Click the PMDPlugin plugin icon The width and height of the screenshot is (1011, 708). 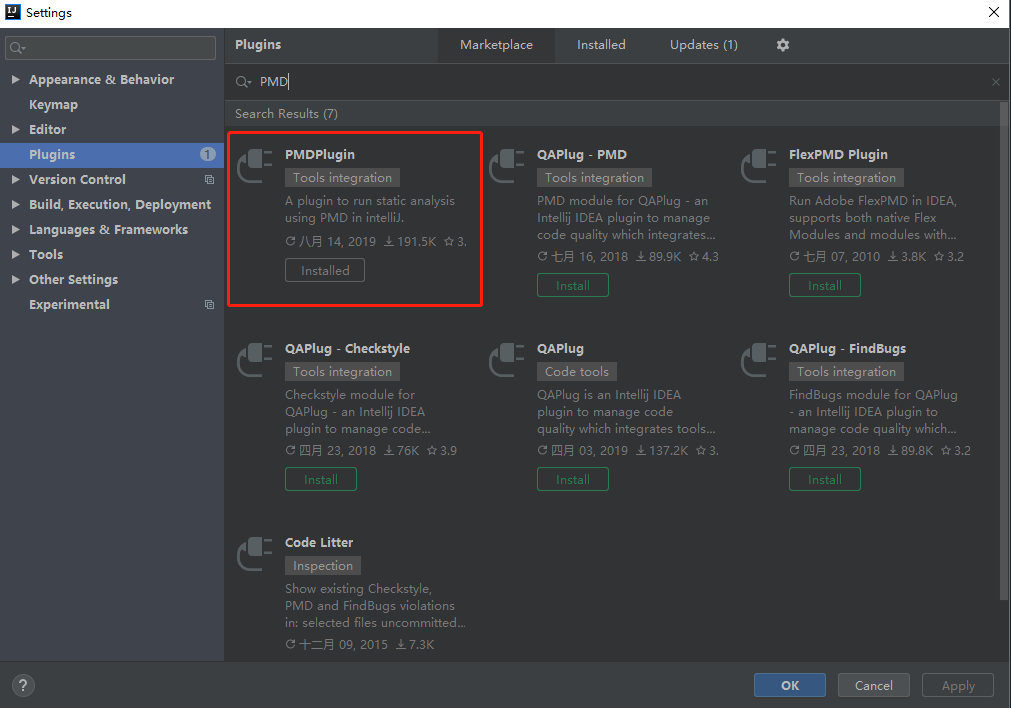point(255,167)
